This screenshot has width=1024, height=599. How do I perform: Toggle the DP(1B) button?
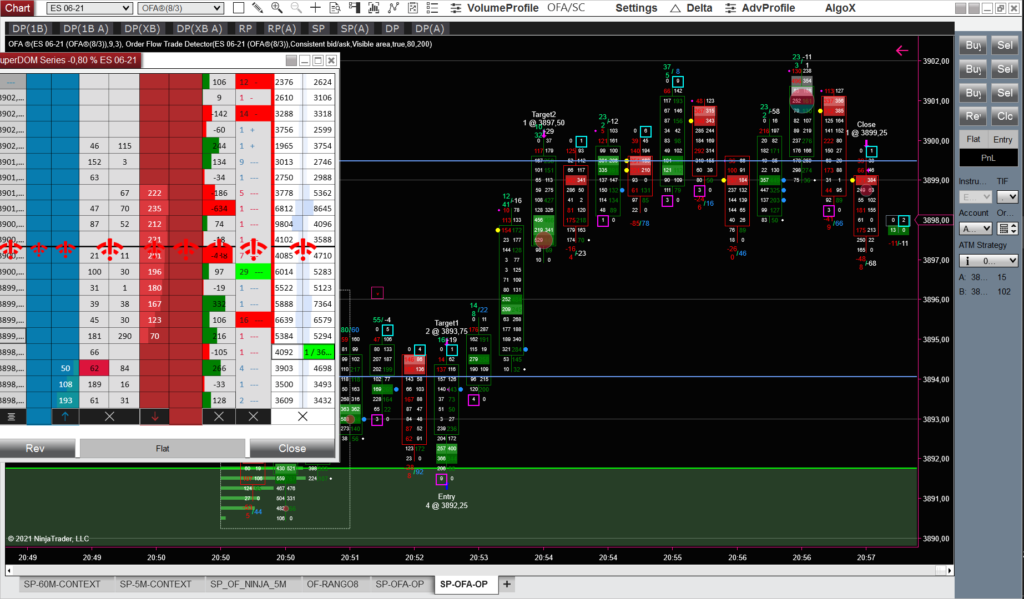click(30, 29)
